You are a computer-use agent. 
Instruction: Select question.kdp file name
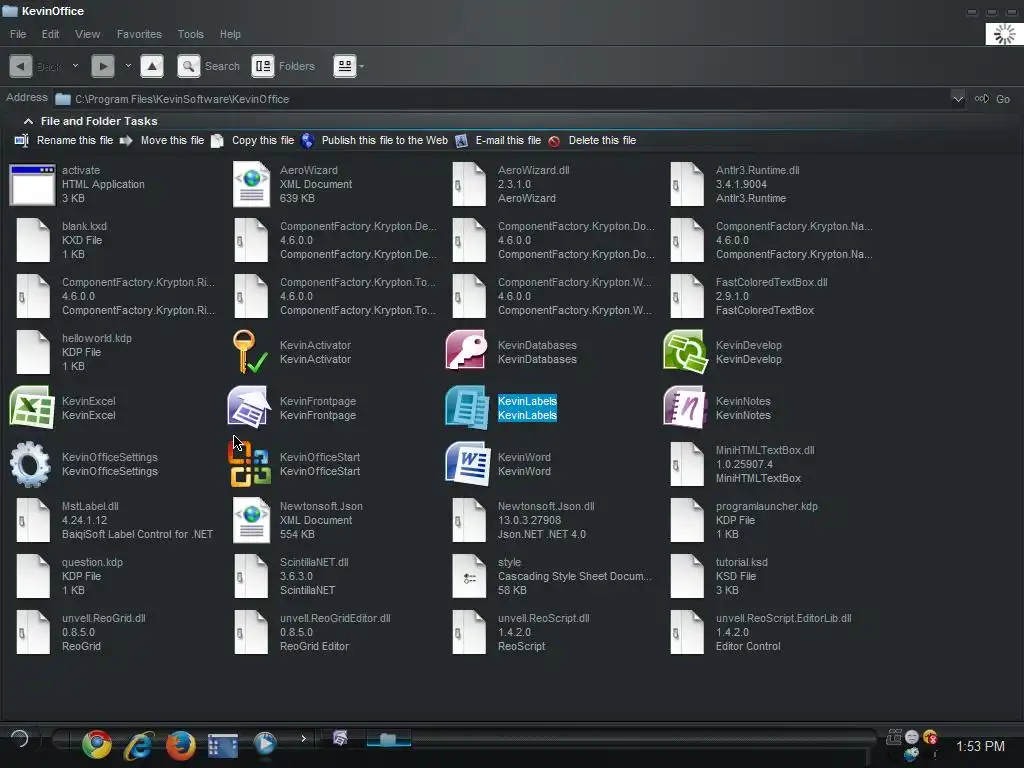coord(92,562)
